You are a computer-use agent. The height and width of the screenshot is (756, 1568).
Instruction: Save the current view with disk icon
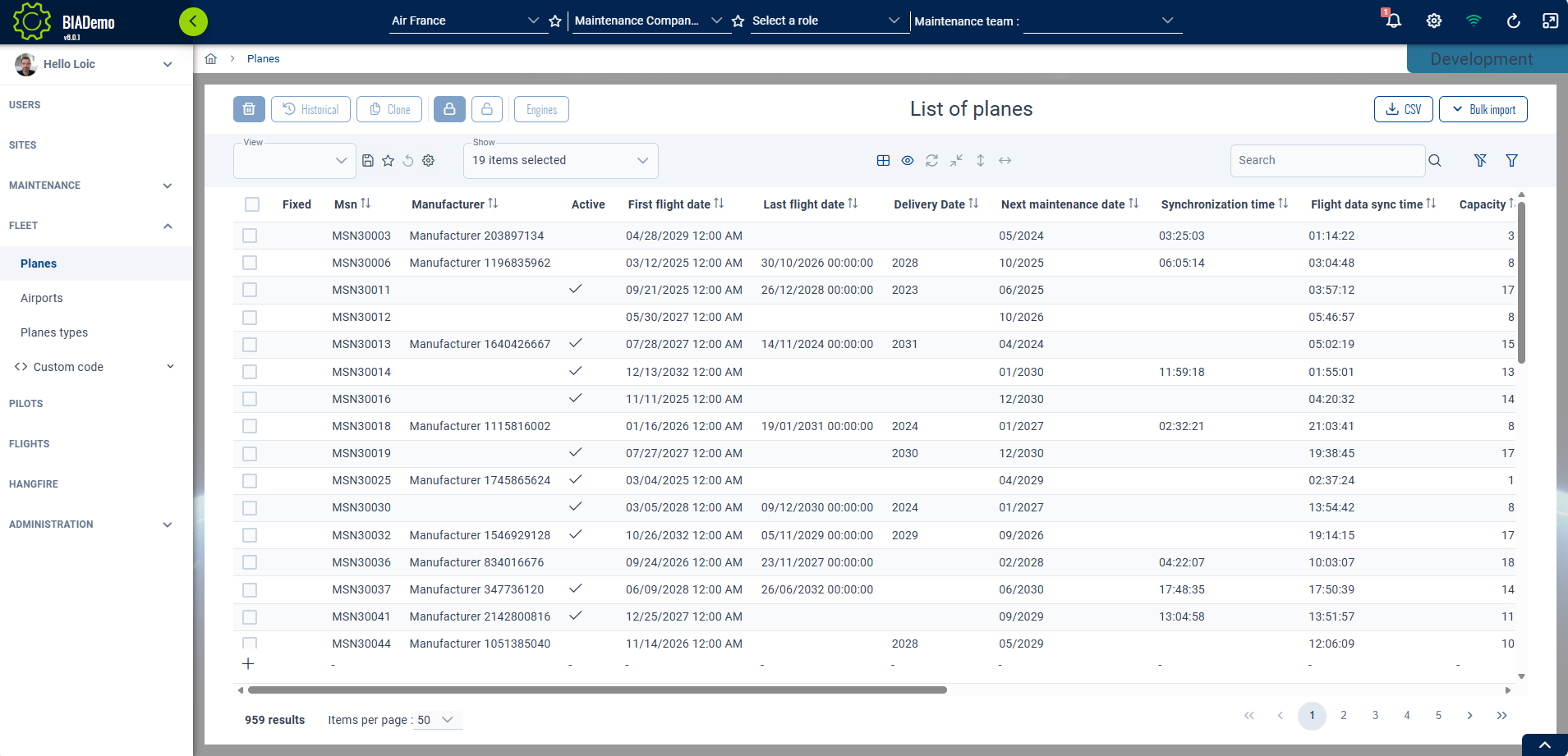(x=368, y=161)
